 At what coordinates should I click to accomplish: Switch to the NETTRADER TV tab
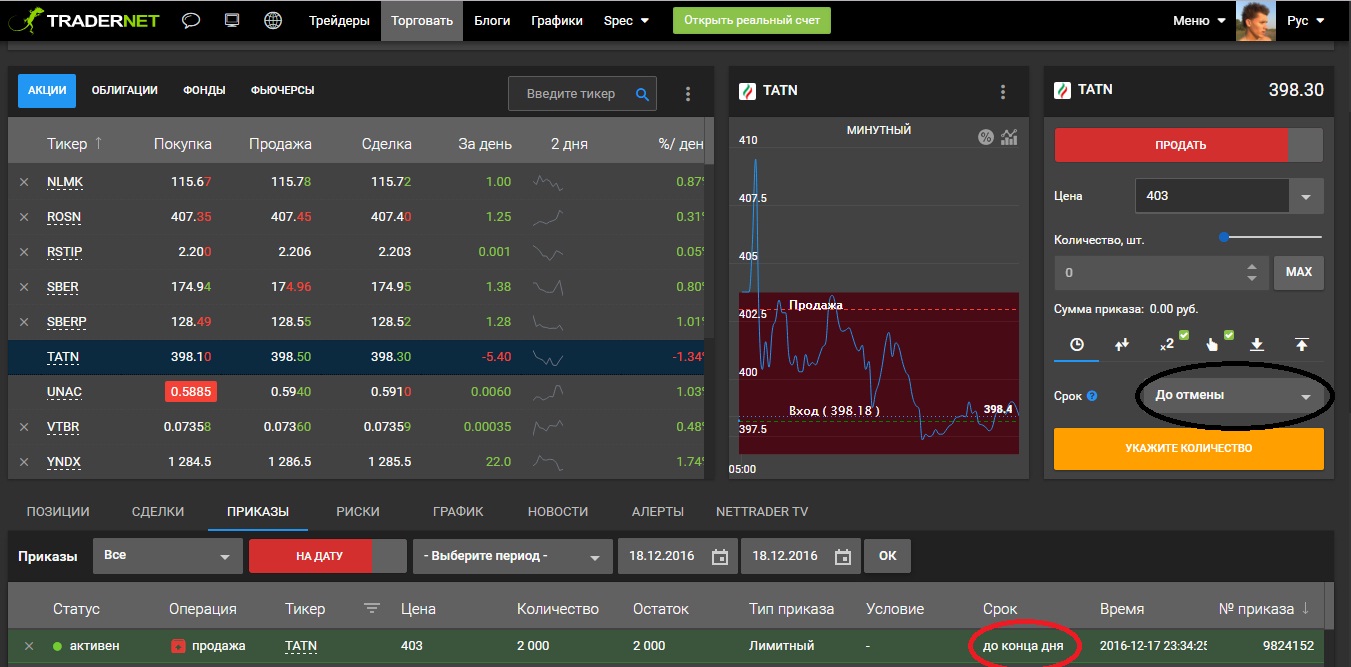click(x=762, y=511)
